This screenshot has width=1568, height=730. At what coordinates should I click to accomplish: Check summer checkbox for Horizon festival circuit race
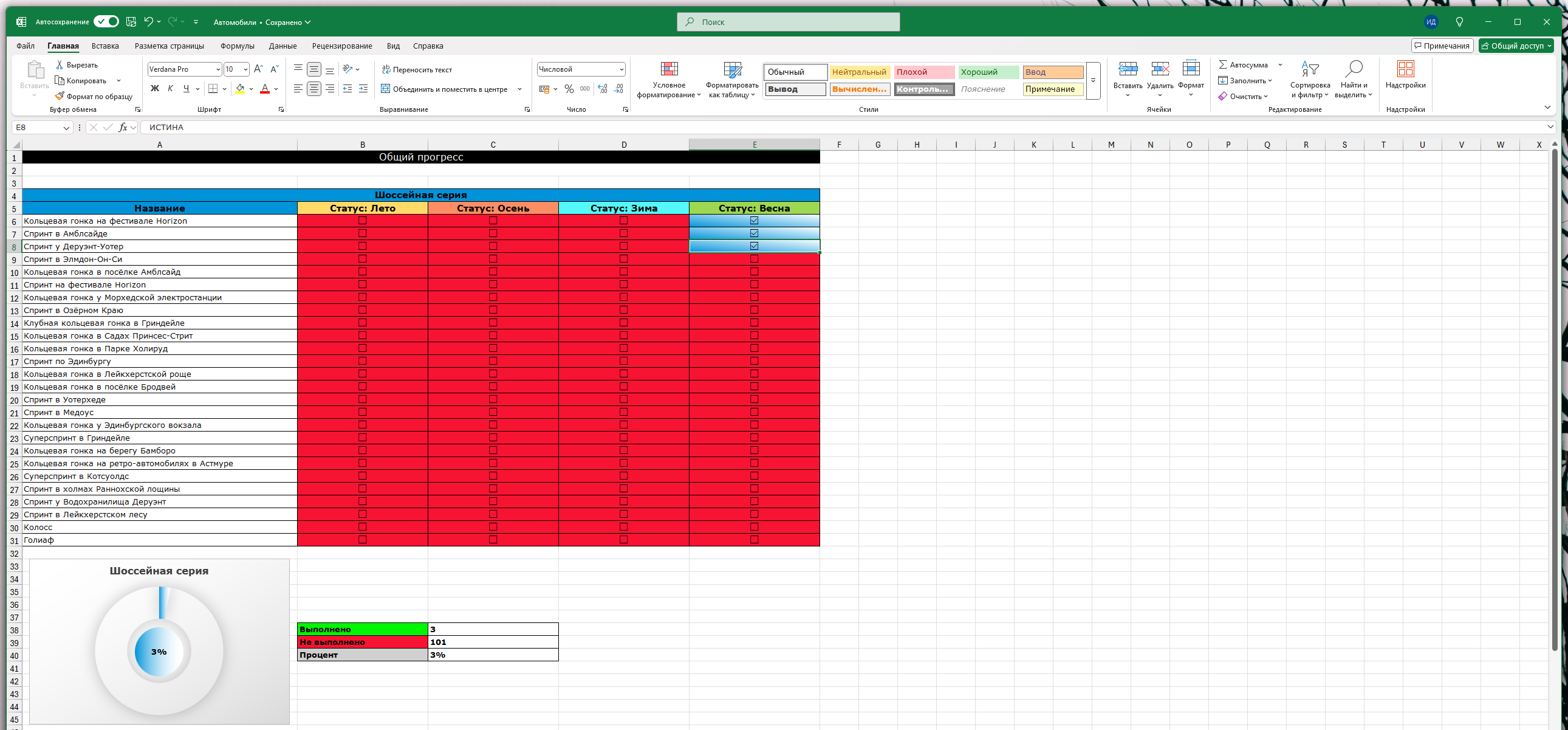click(x=362, y=221)
